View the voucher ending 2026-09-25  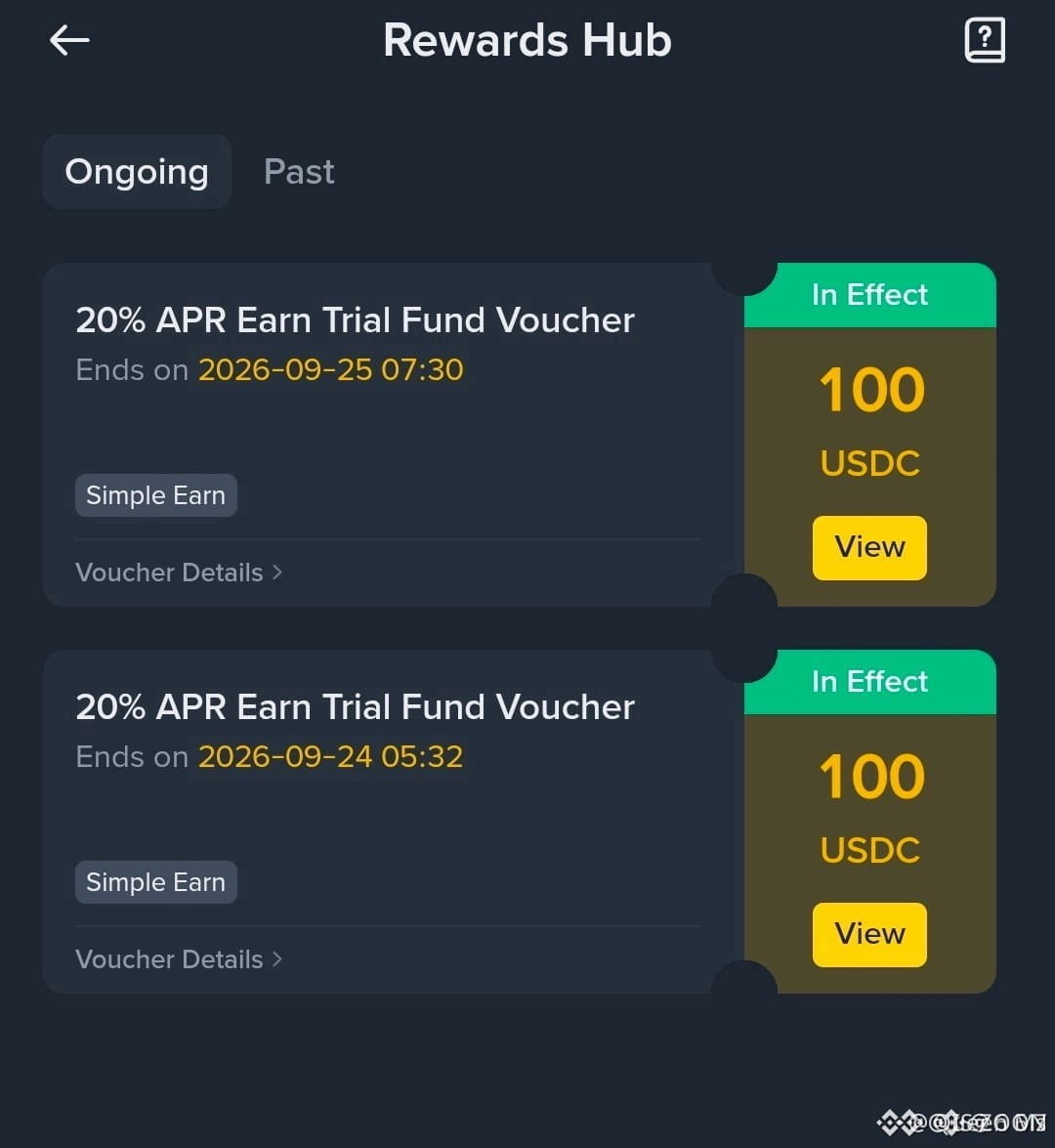(869, 548)
